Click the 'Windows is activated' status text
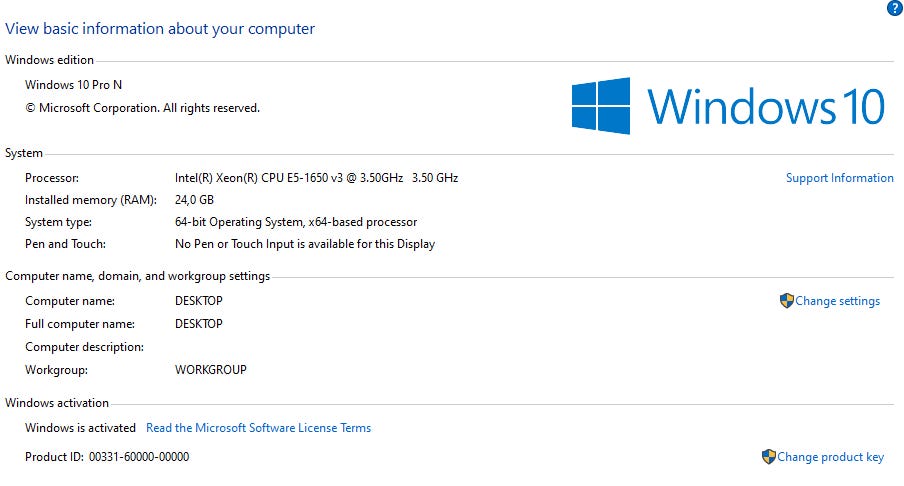Screen dimensions: 904x486 tap(80, 428)
